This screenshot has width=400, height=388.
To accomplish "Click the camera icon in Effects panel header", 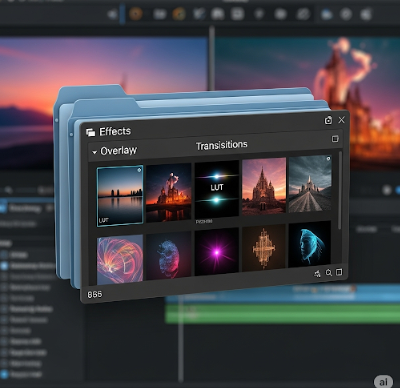I will click(328, 120).
